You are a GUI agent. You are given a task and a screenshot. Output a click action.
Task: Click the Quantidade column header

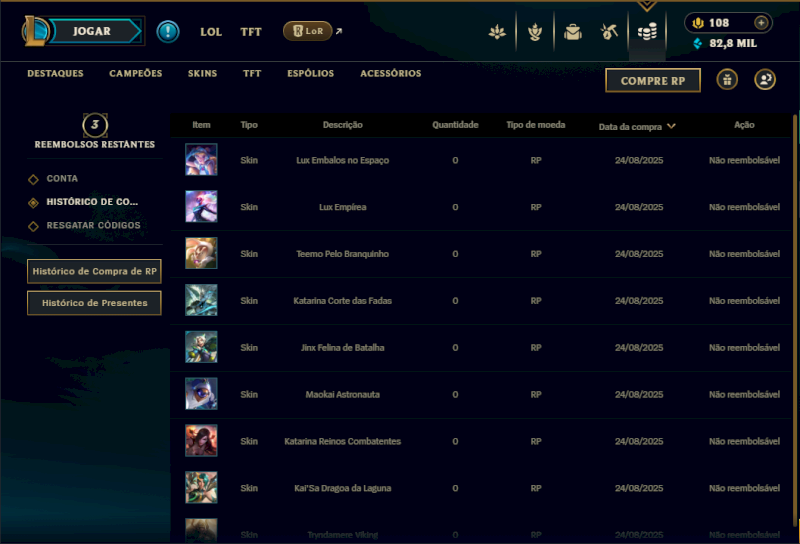(455, 125)
